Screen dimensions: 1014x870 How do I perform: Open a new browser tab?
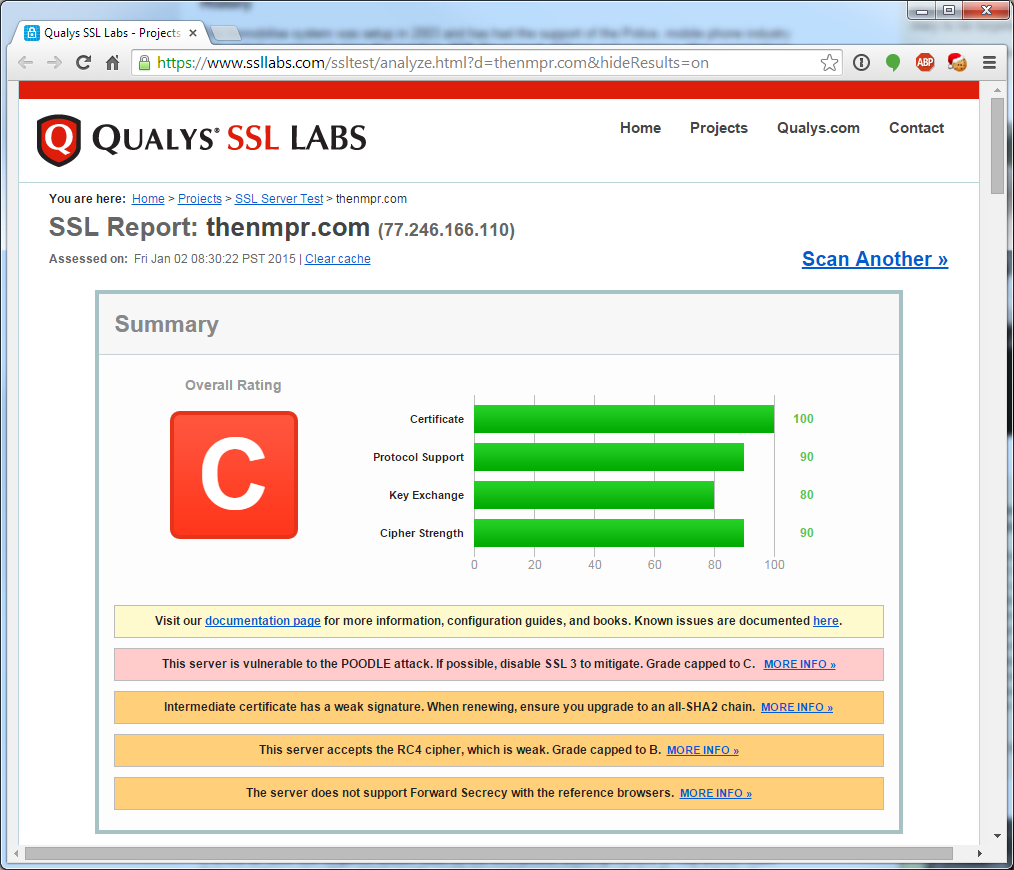coord(226,33)
